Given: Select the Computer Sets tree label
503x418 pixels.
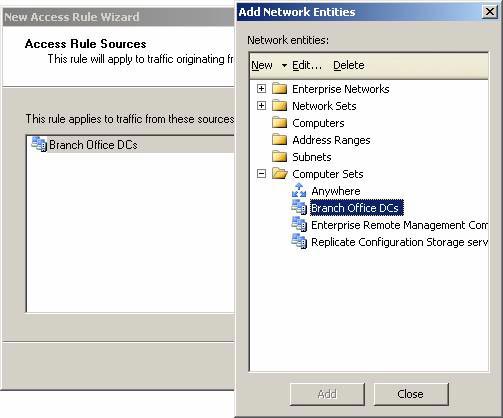Looking at the screenshot, I should point(328,174).
